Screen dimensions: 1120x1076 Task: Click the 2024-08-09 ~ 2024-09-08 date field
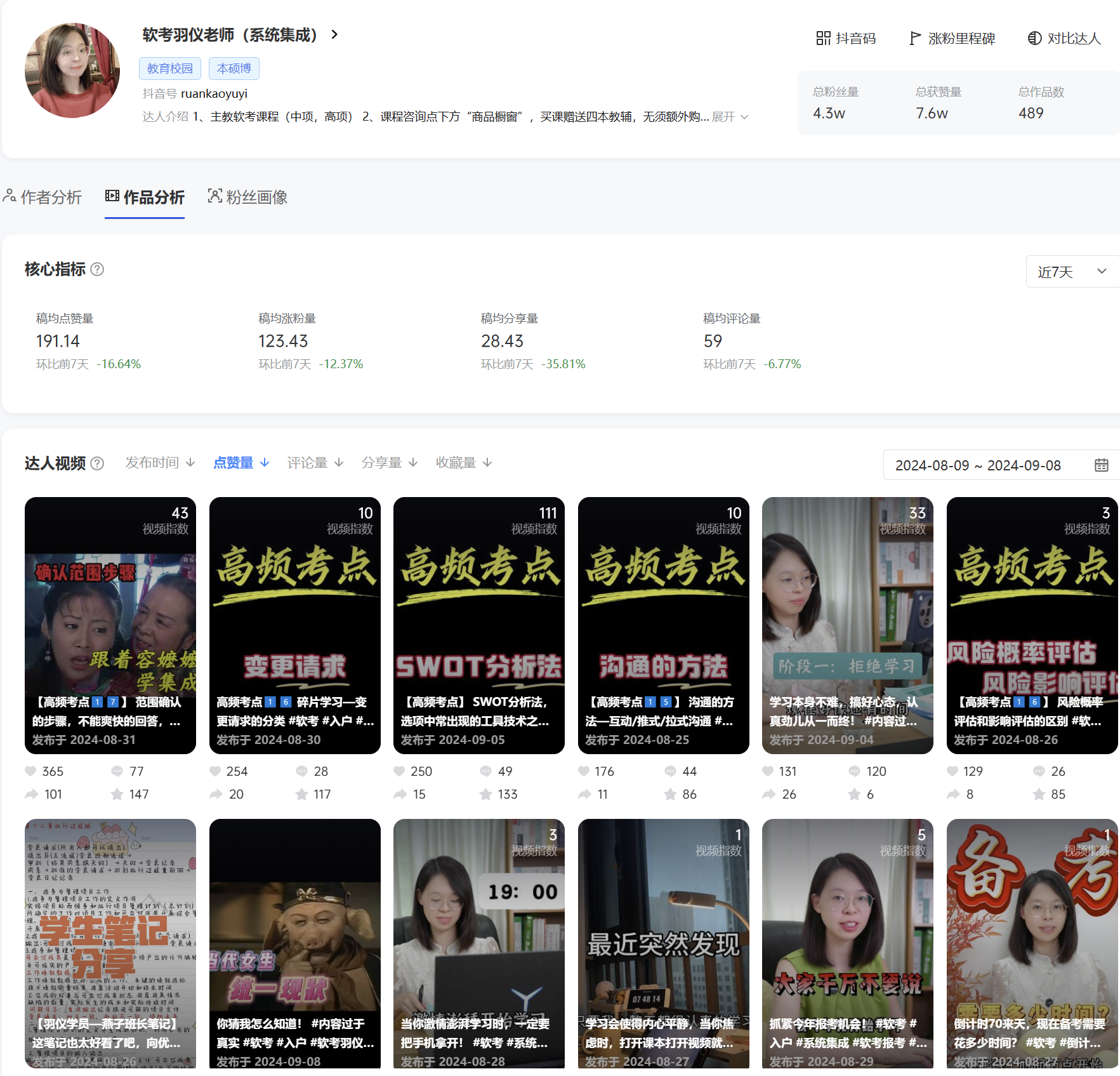977,465
